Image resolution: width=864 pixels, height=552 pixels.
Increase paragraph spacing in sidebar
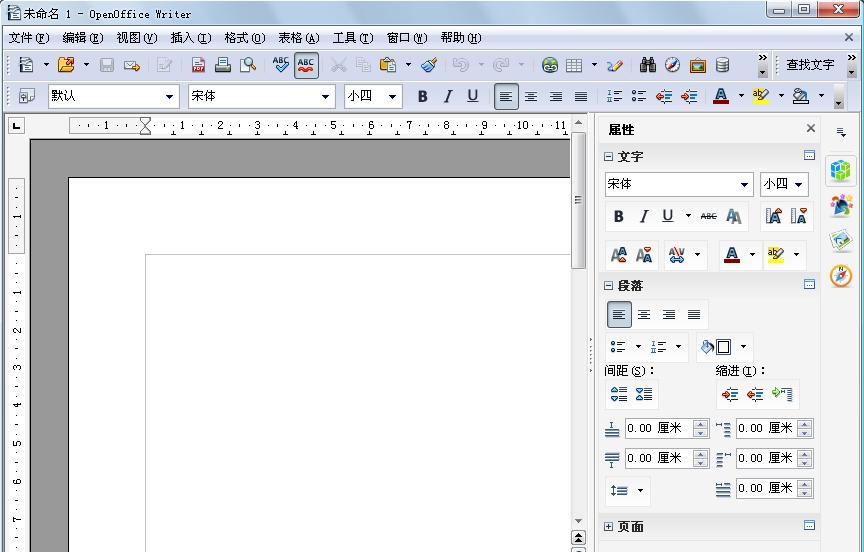619,394
